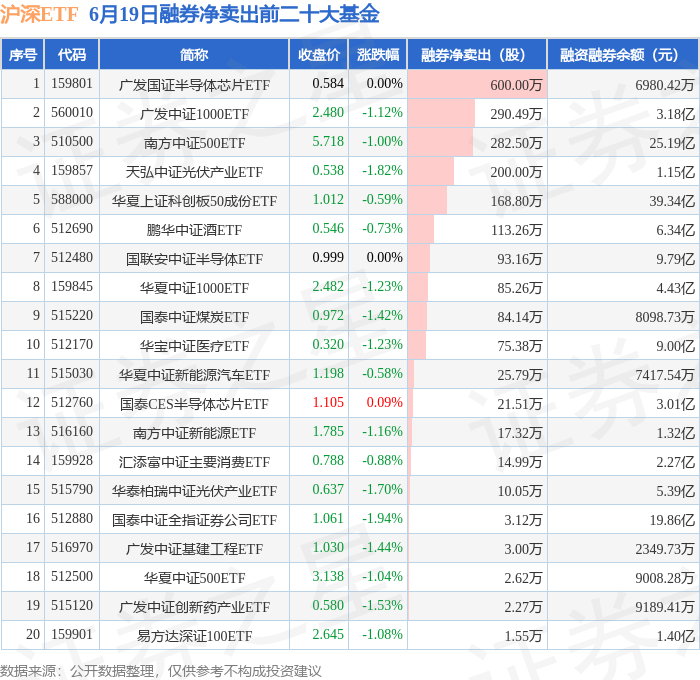Click the closing price 0.999
Viewport: 700px width, 680px height.
tap(328, 258)
